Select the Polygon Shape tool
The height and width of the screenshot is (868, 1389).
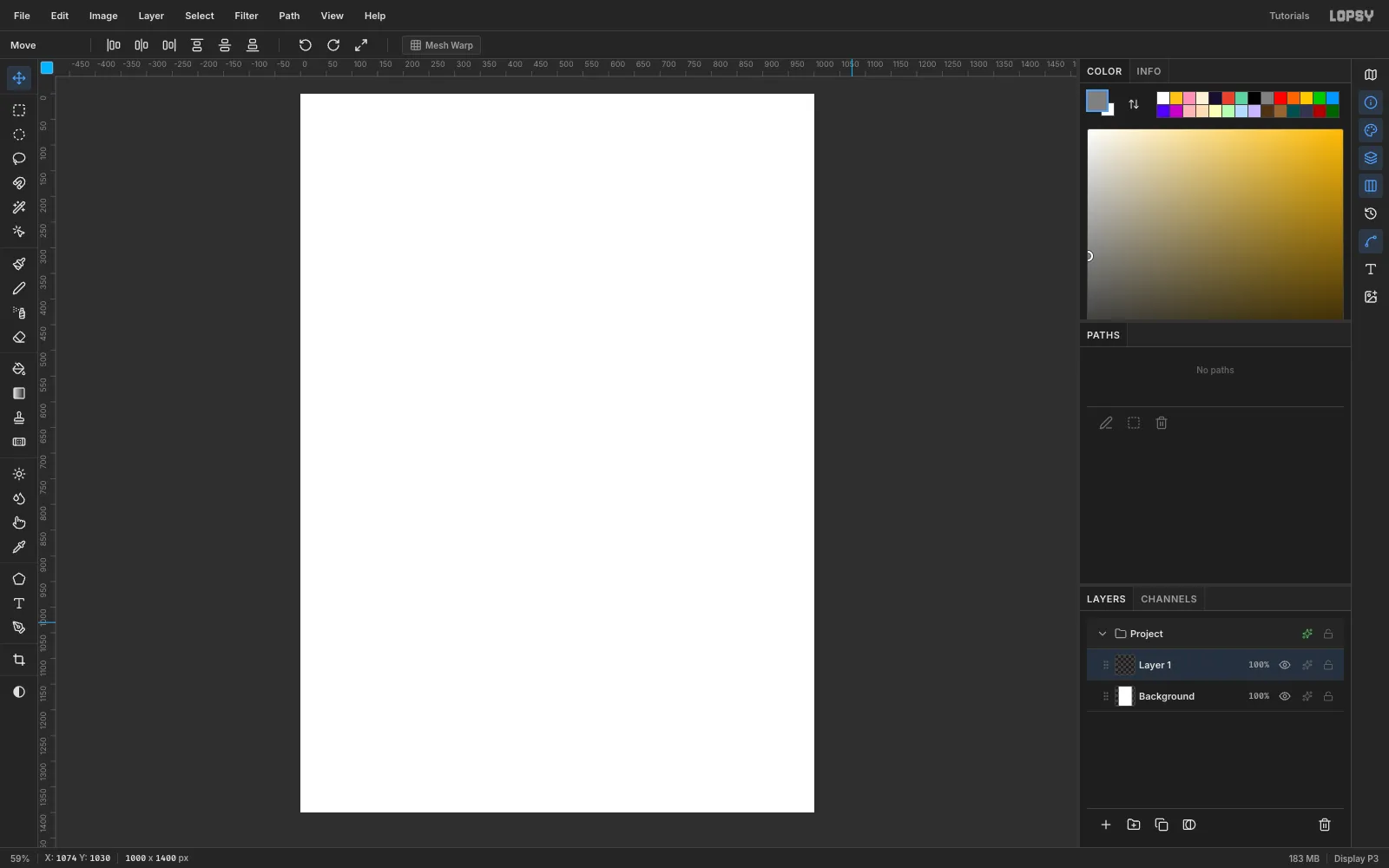coord(18,579)
